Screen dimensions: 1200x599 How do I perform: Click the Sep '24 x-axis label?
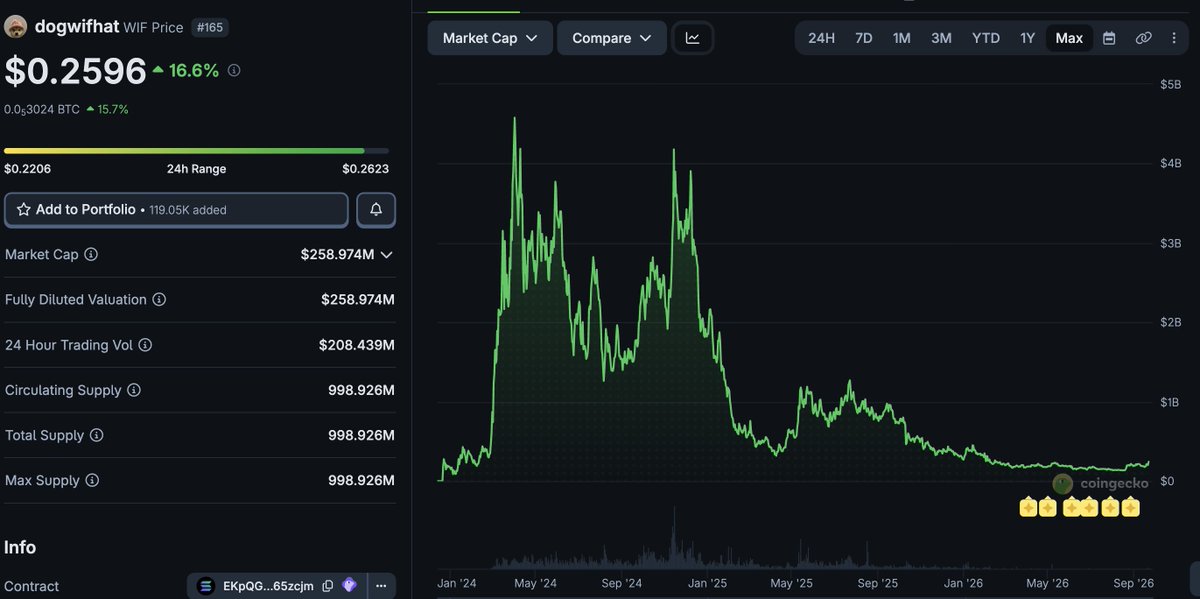[620, 583]
